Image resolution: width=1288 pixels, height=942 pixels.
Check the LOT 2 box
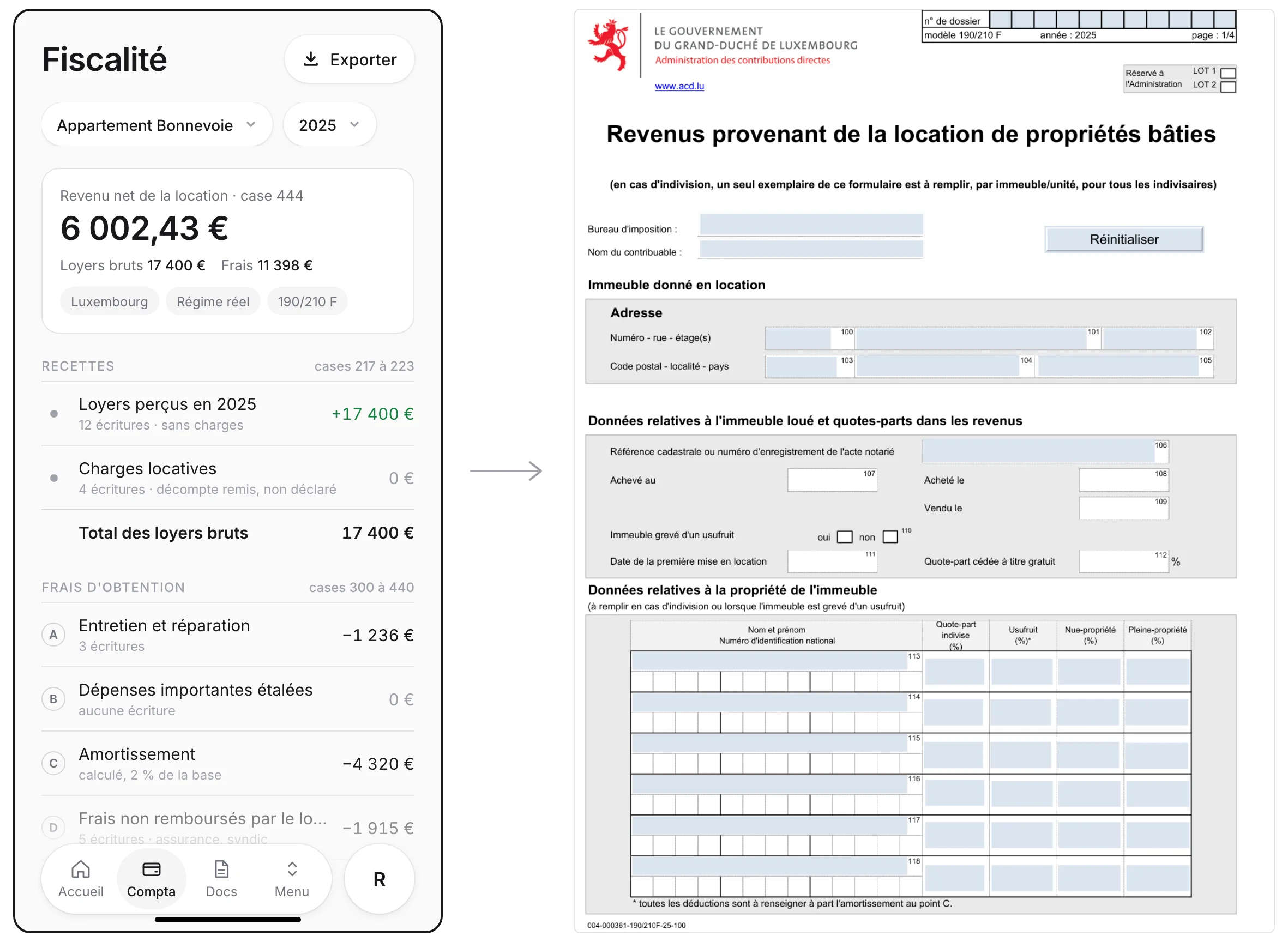(x=1227, y=87)
